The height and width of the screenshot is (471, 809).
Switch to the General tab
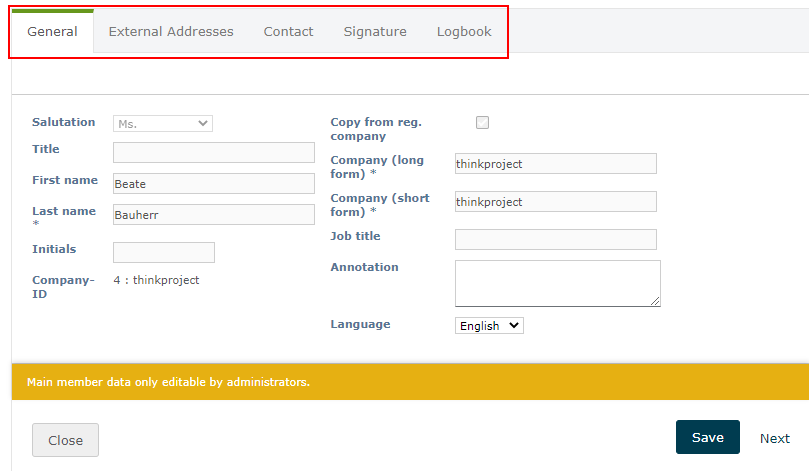[x=52, y=32]
